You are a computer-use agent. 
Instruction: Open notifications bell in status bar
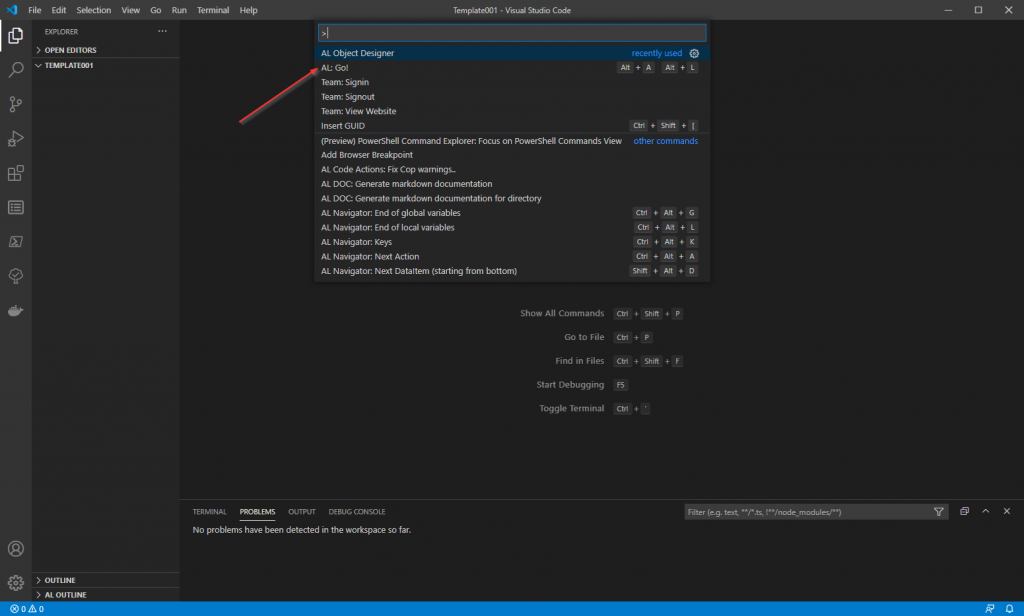tap(1009, 609)
